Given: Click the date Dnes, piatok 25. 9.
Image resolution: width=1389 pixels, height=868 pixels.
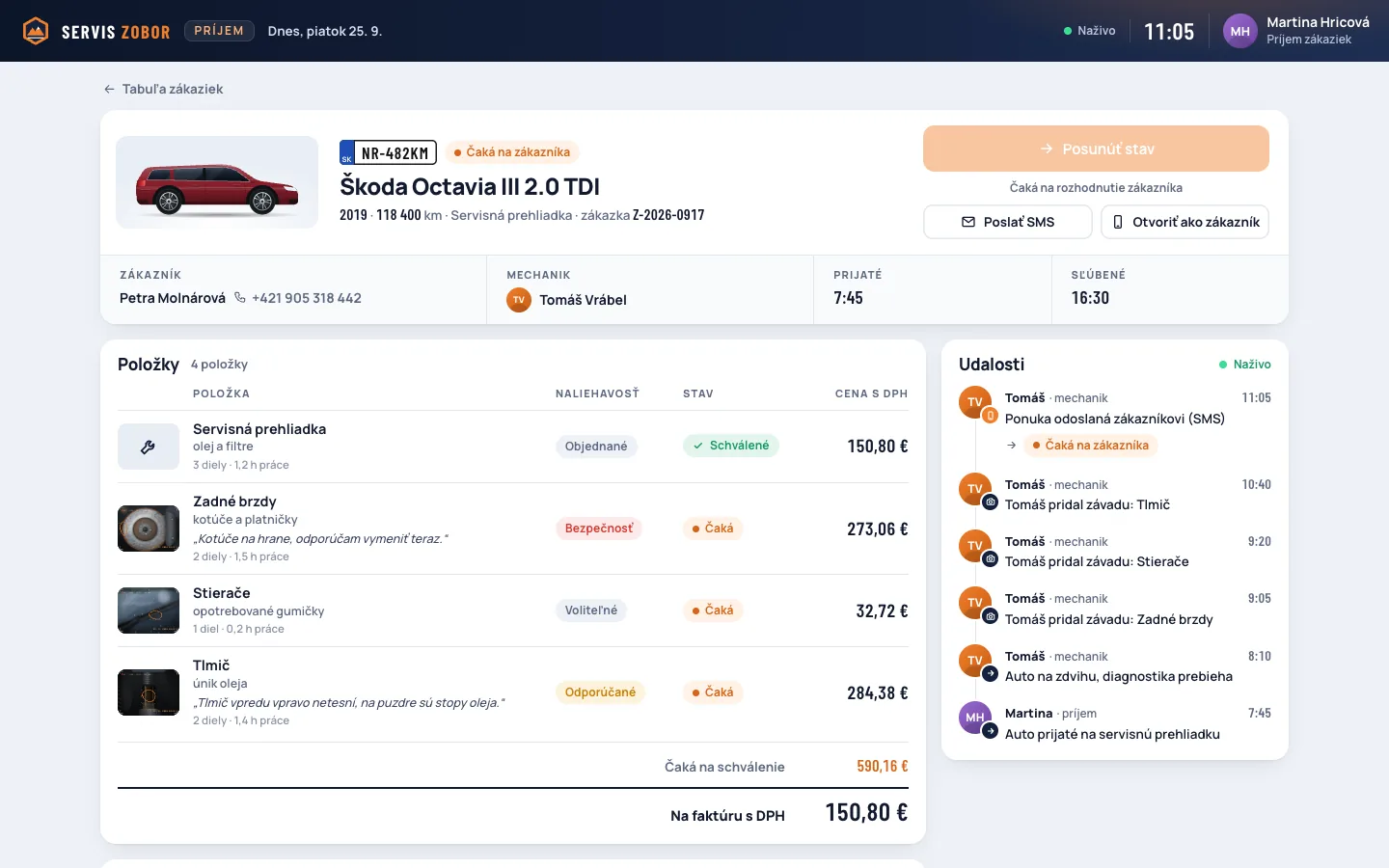Looking at the screenshot, I should click(x=325, y=31).
